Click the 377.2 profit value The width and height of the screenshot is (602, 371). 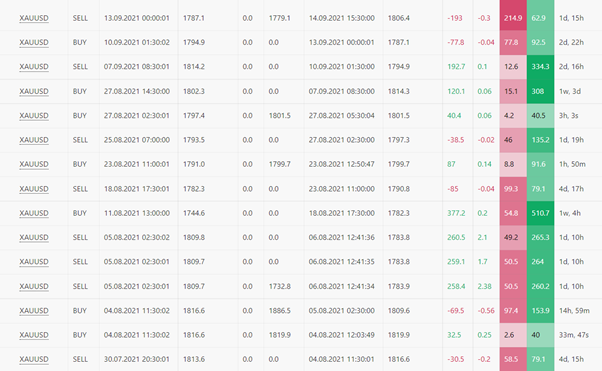[456, 213]
